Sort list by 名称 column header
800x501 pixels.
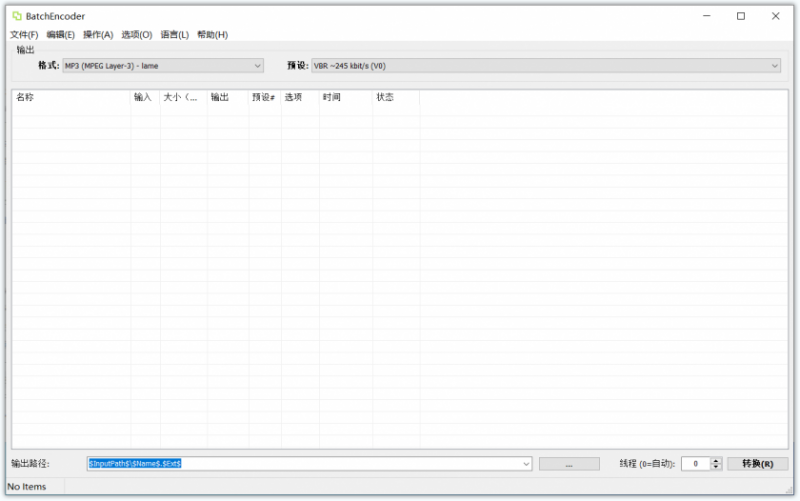(x=71, y=97)
